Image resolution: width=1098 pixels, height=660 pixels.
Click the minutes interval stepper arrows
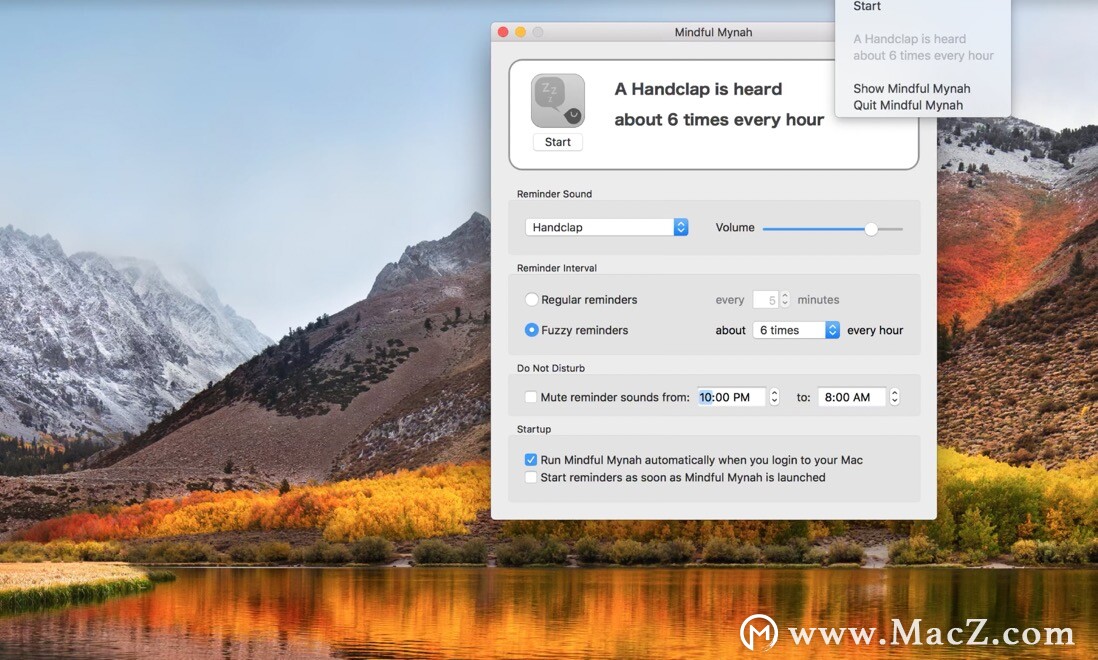785,300
